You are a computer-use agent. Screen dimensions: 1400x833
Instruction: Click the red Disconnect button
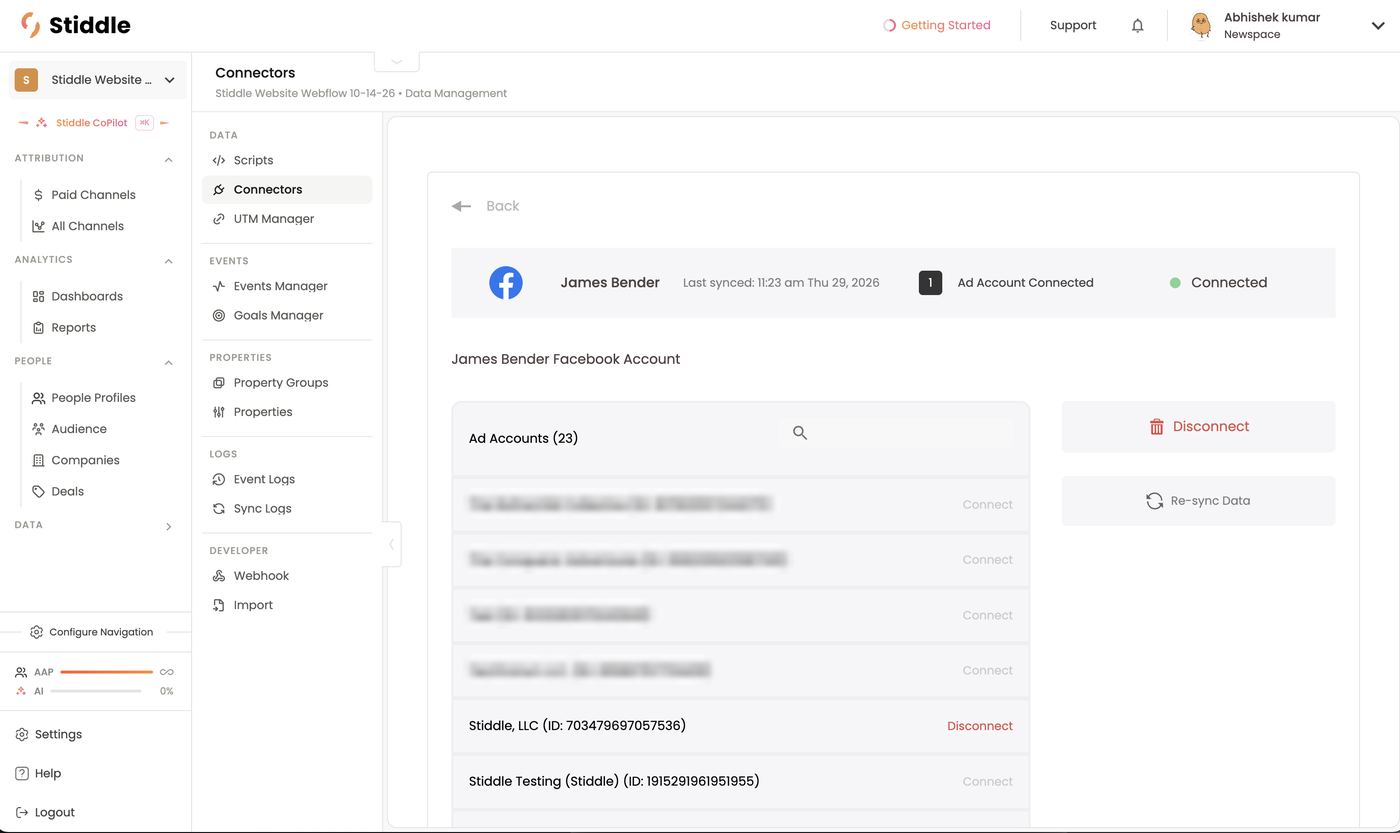1198,427
